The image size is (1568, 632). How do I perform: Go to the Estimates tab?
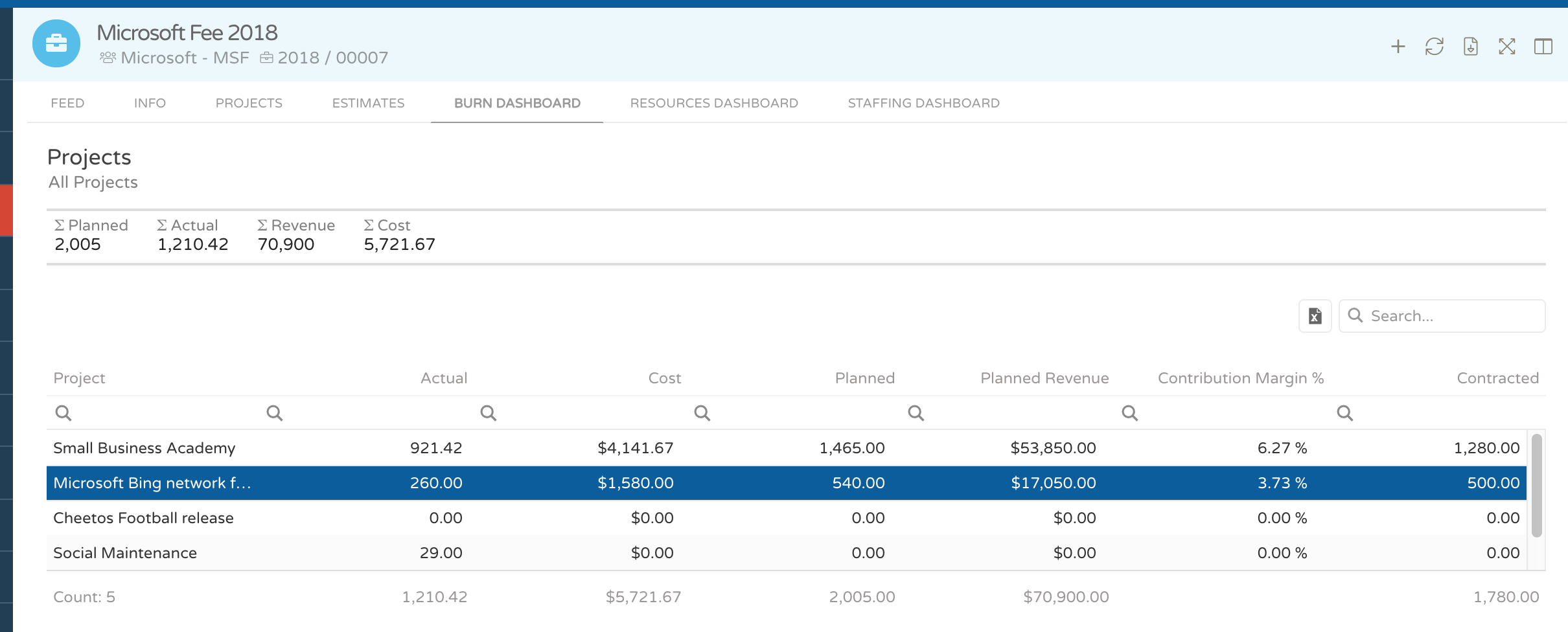click(x=368, y=103)
